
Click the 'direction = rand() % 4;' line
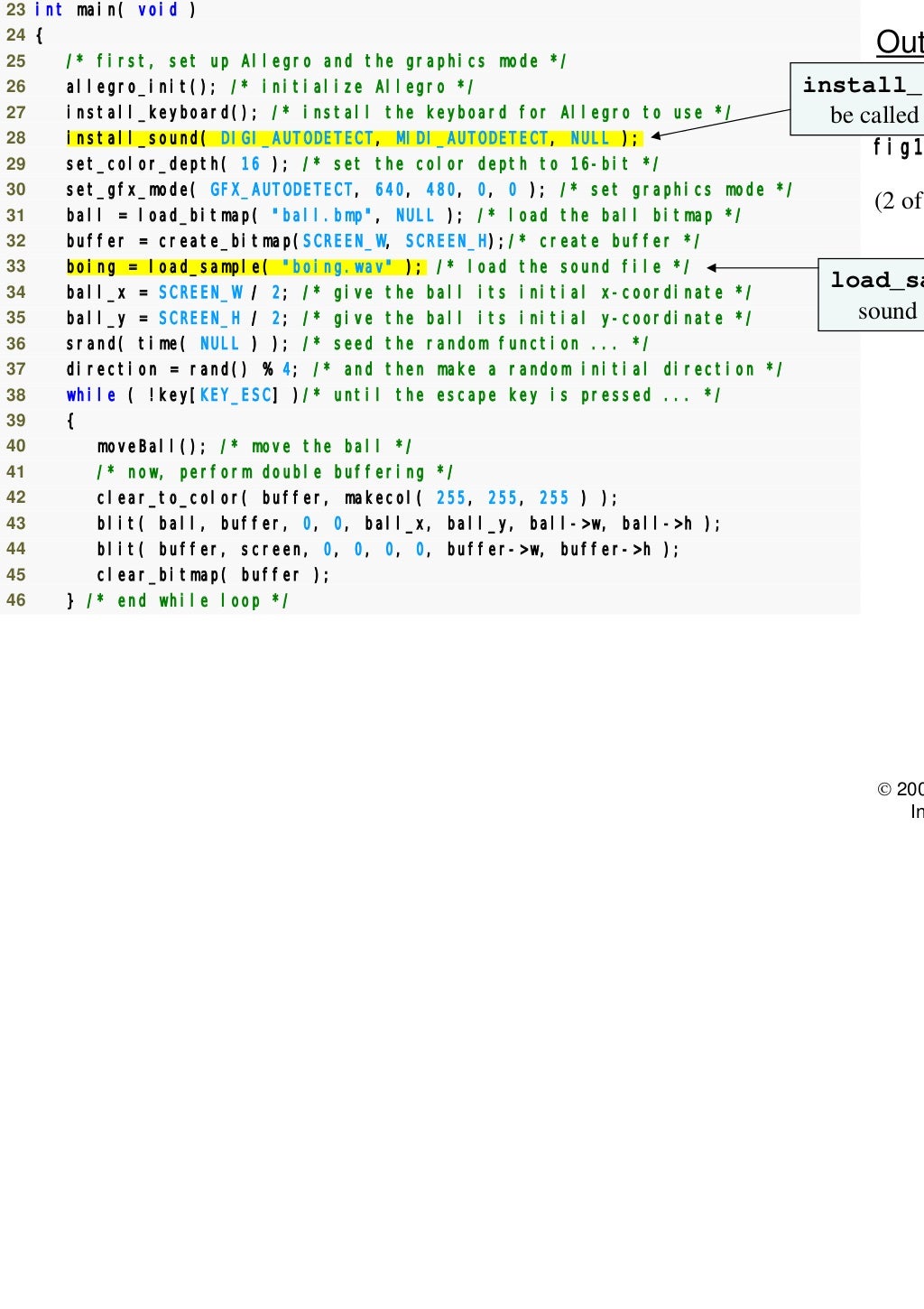[424, 369]
